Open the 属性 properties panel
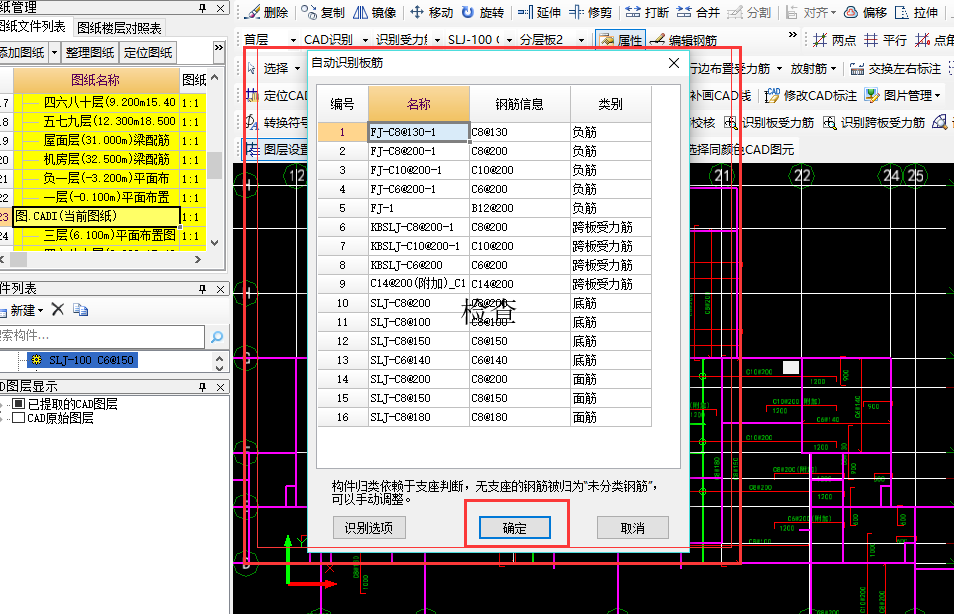 621,40
